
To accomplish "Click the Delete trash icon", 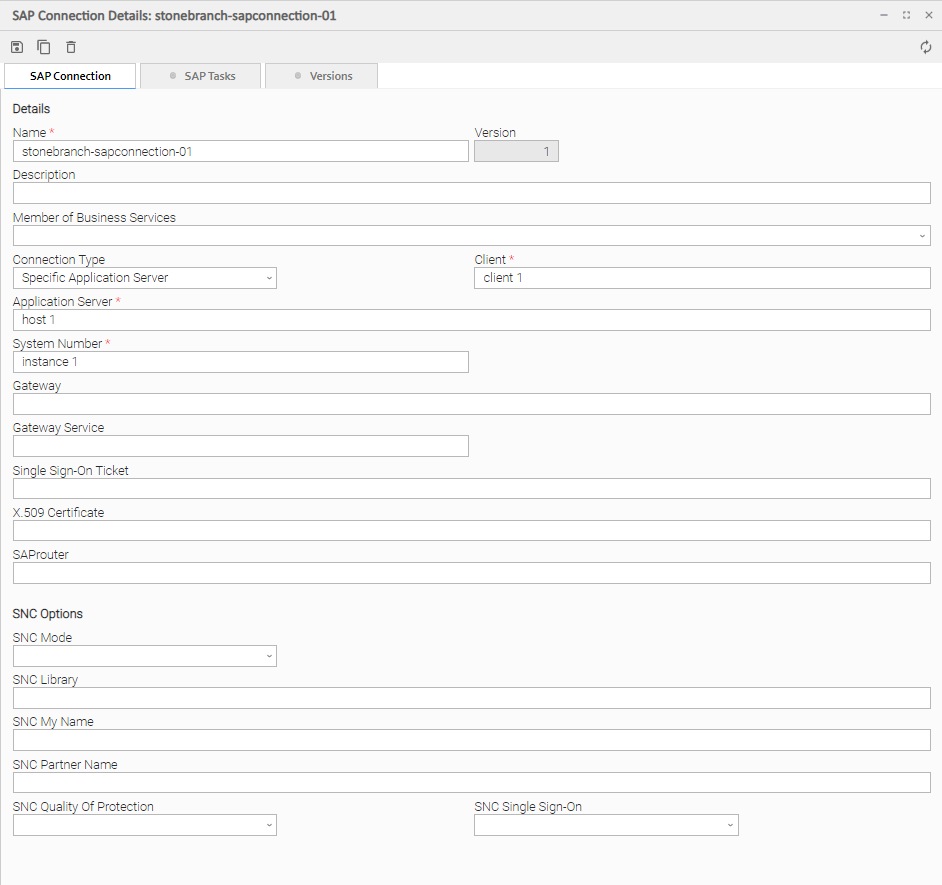I will pyautogui.click(x=71, y=47).
